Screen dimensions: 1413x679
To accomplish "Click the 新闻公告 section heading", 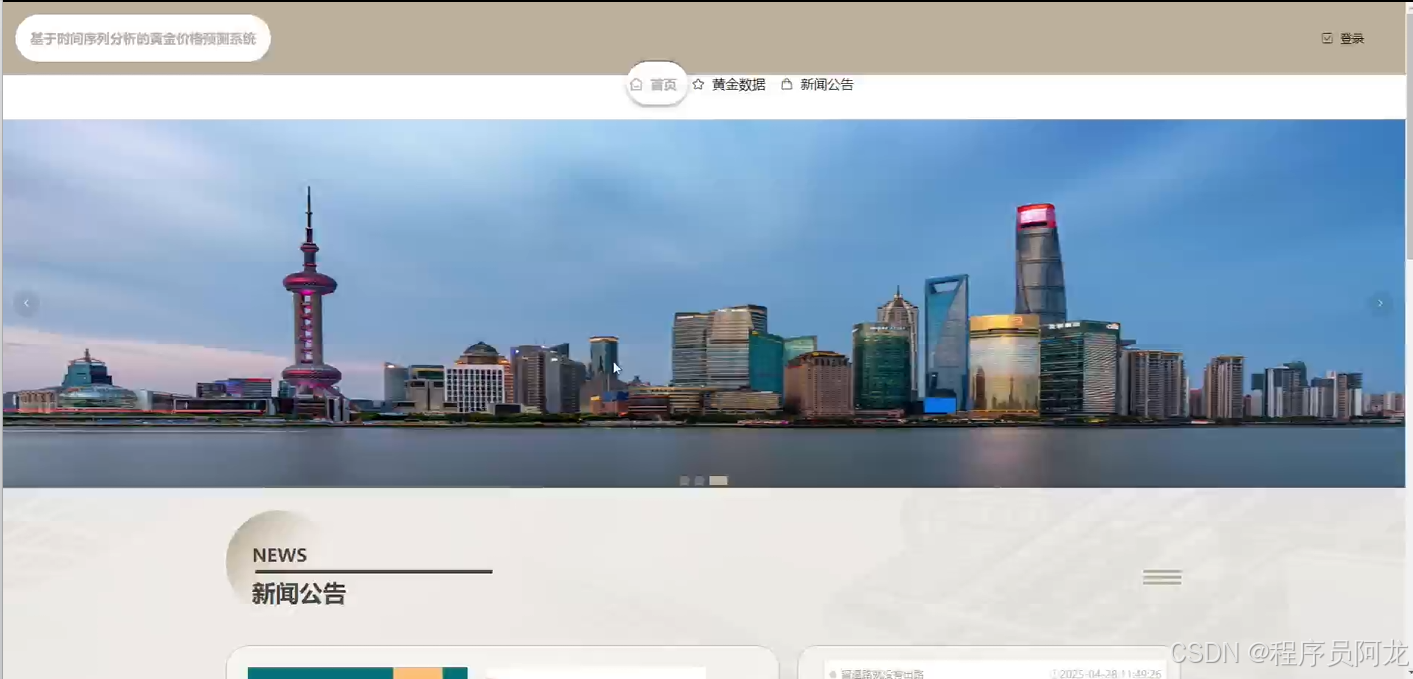I will [298, 594].
